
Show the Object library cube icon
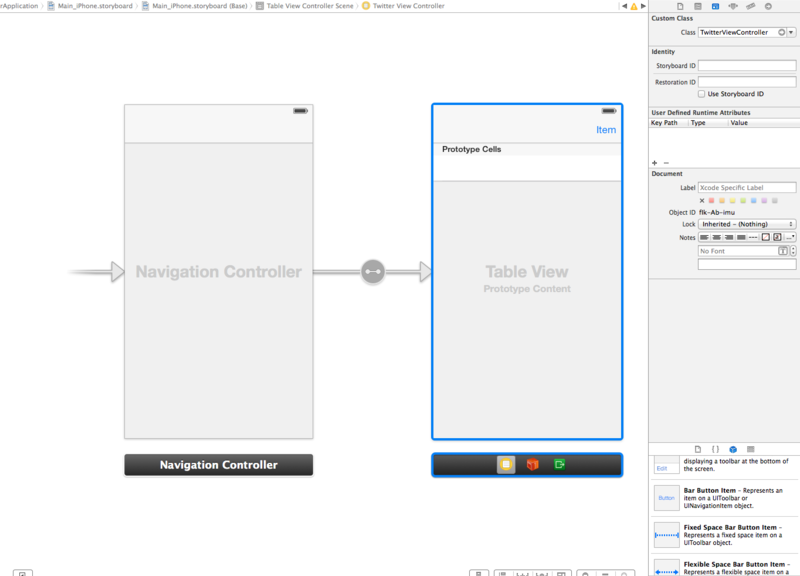point(733,449)
